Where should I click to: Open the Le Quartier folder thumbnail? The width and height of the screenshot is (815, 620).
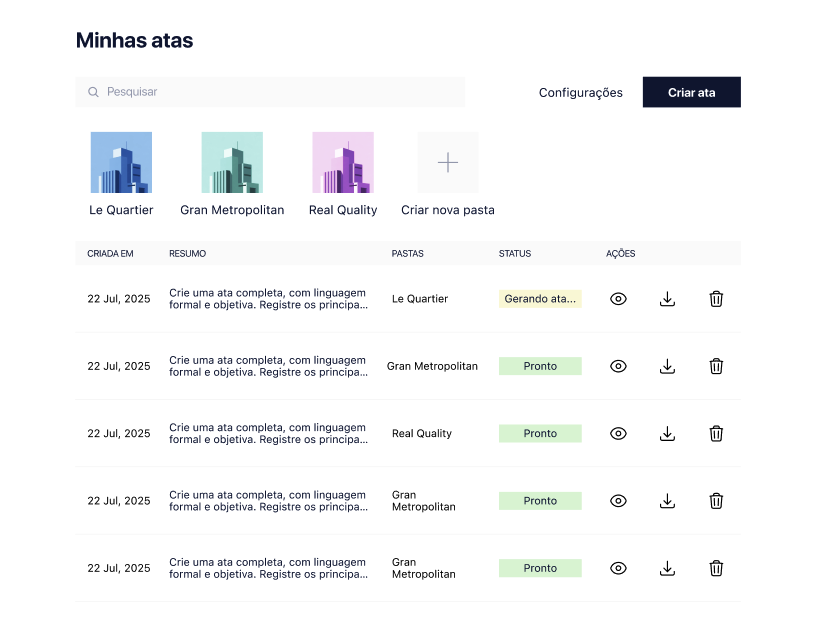coord(121,163)
